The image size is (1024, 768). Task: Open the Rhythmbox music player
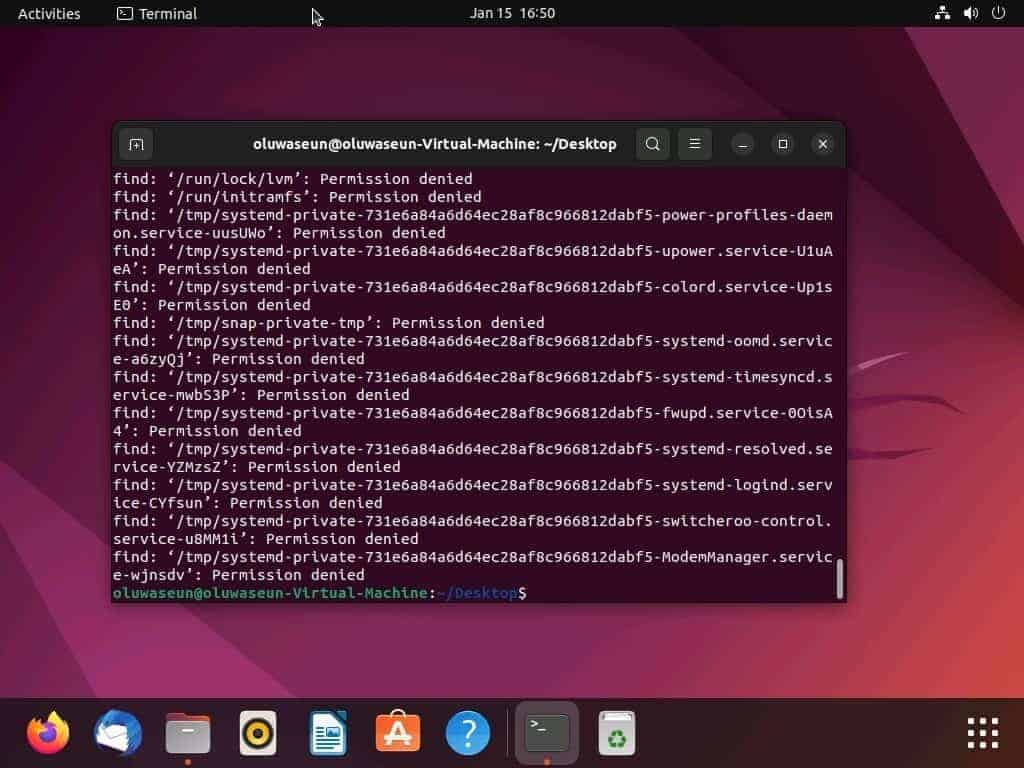click(257, 732)
